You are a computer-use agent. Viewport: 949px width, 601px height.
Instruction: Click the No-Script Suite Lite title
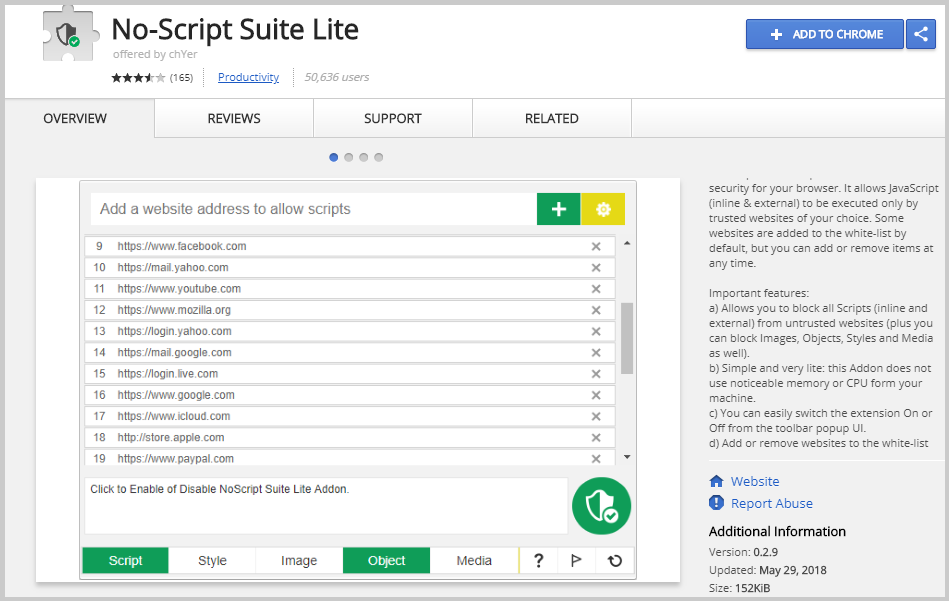click(235, 30)
